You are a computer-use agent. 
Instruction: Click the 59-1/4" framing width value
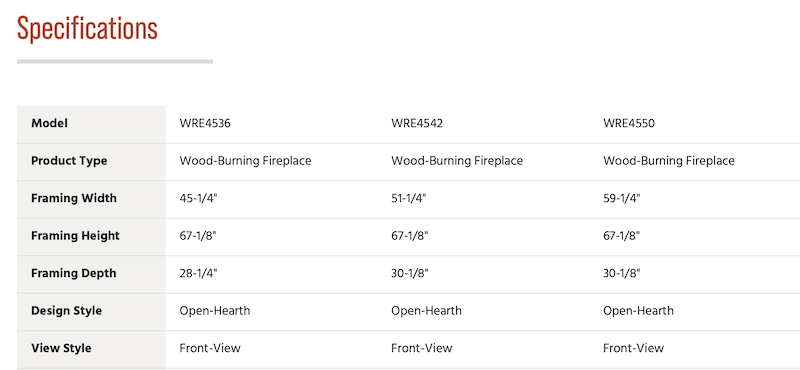point(621,198)
